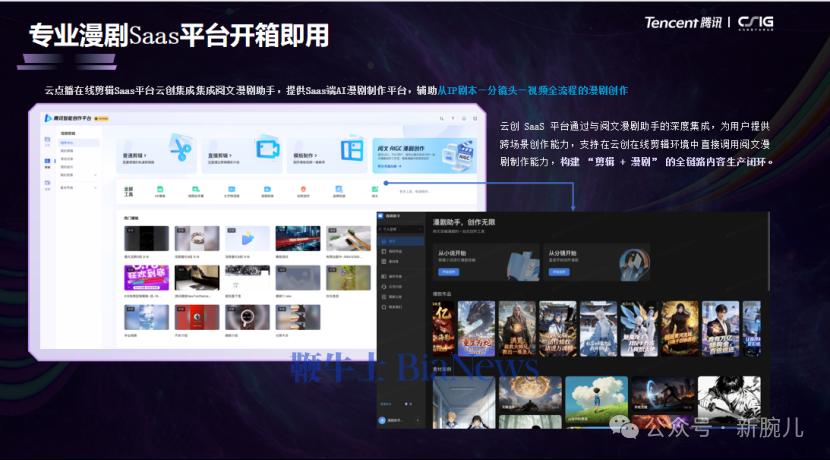Open the coffee cup circle template thumbnail
This screenshot has height=460, width=830.
click(x=247, y=317)
